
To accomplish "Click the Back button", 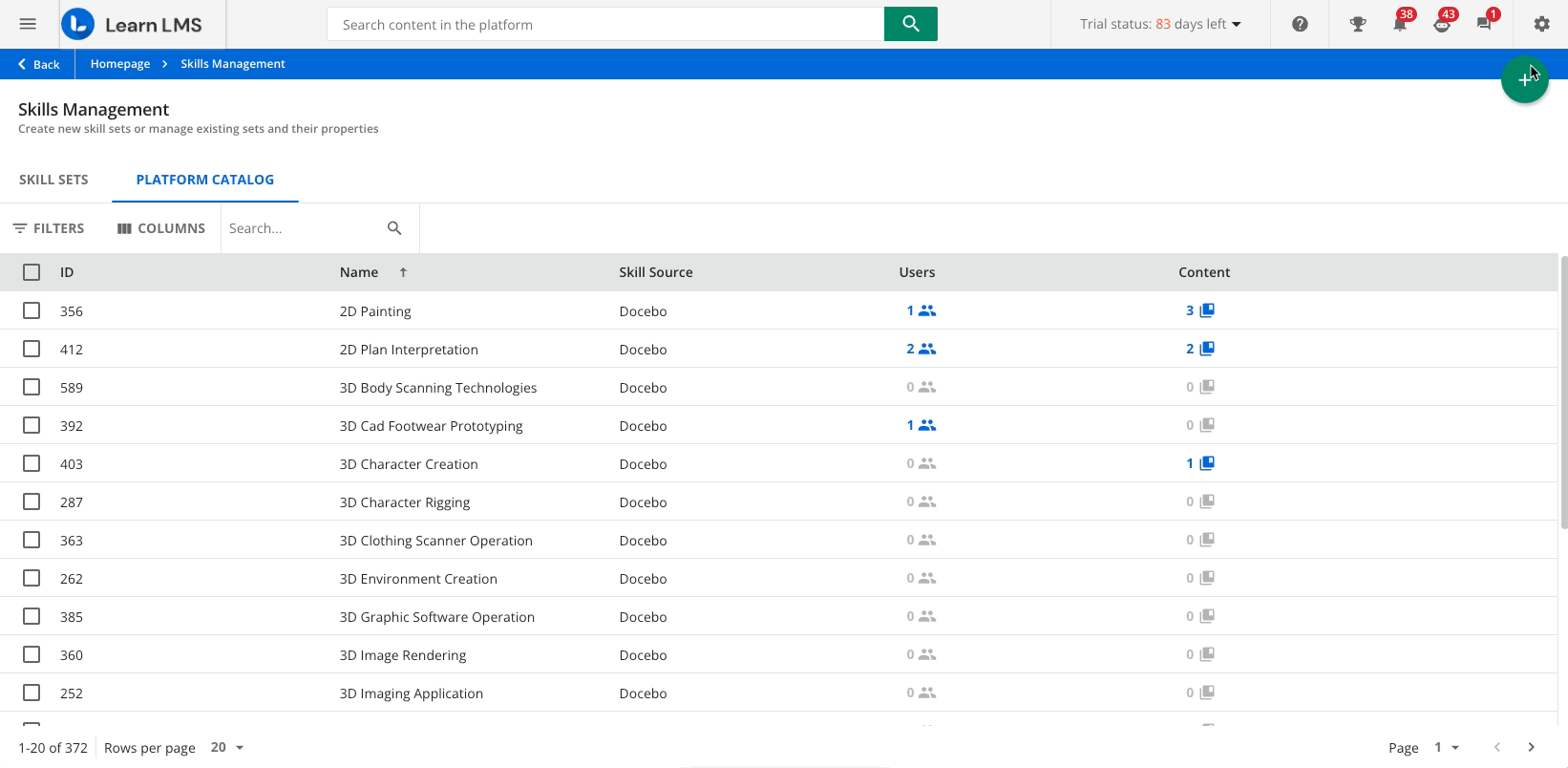I will pyautogui.click(x=39, y=64).
